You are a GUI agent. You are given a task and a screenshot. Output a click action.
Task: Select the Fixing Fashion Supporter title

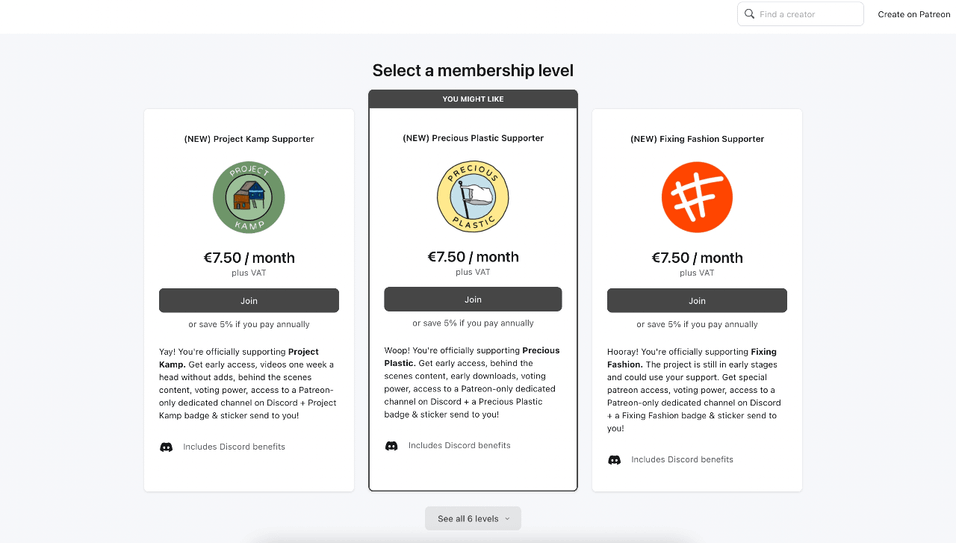click(697, 139)
